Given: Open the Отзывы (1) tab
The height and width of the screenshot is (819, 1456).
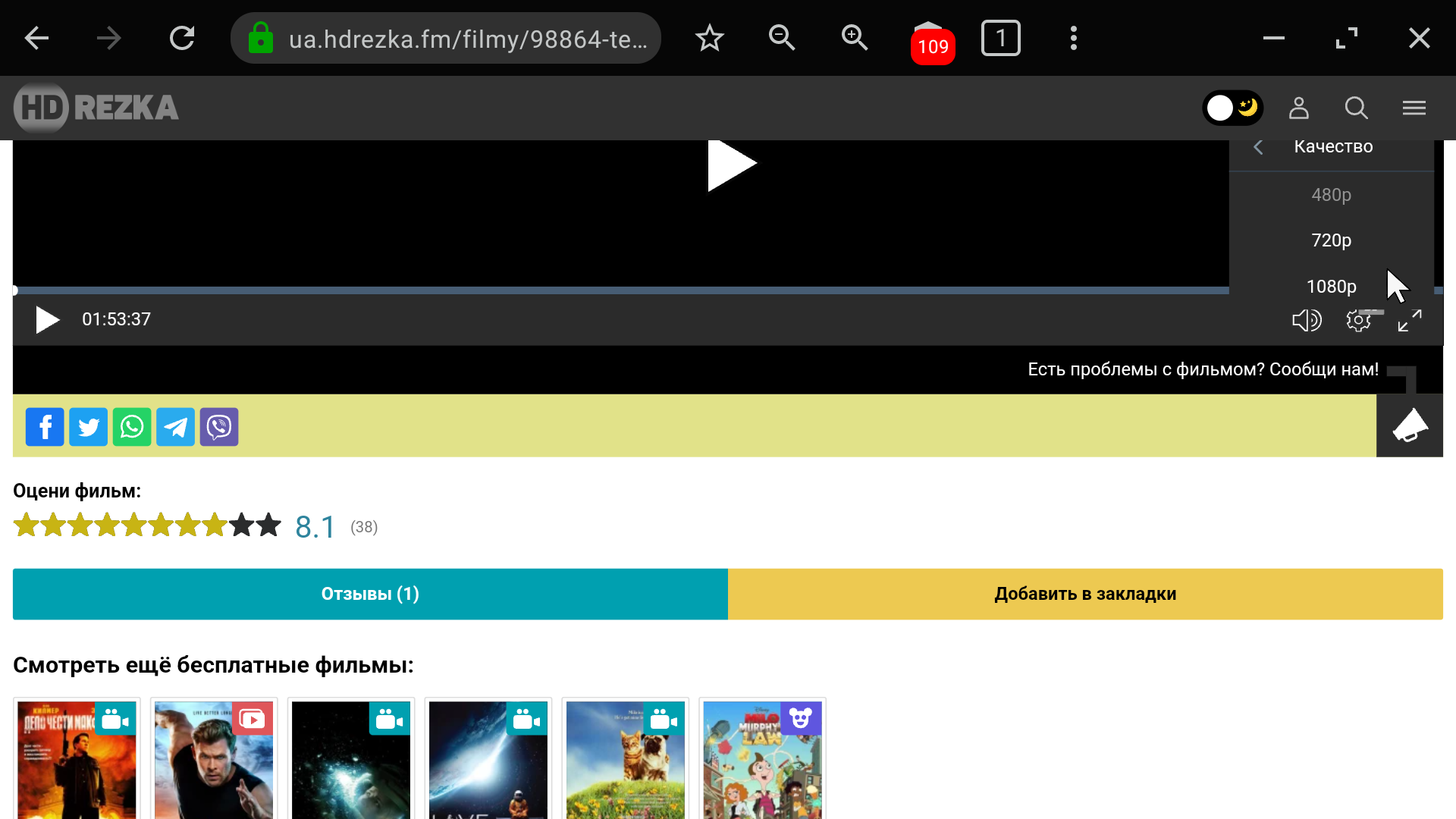Looking at the screenshot, I should click(370, 594).
